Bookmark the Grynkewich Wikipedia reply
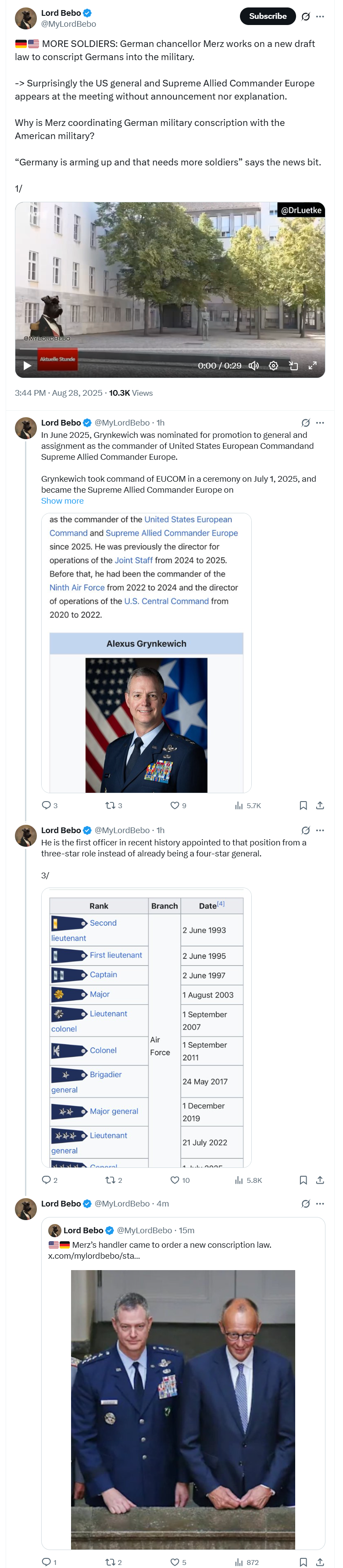This screenshot has width=343, height=1568. [x=304, y=805]
